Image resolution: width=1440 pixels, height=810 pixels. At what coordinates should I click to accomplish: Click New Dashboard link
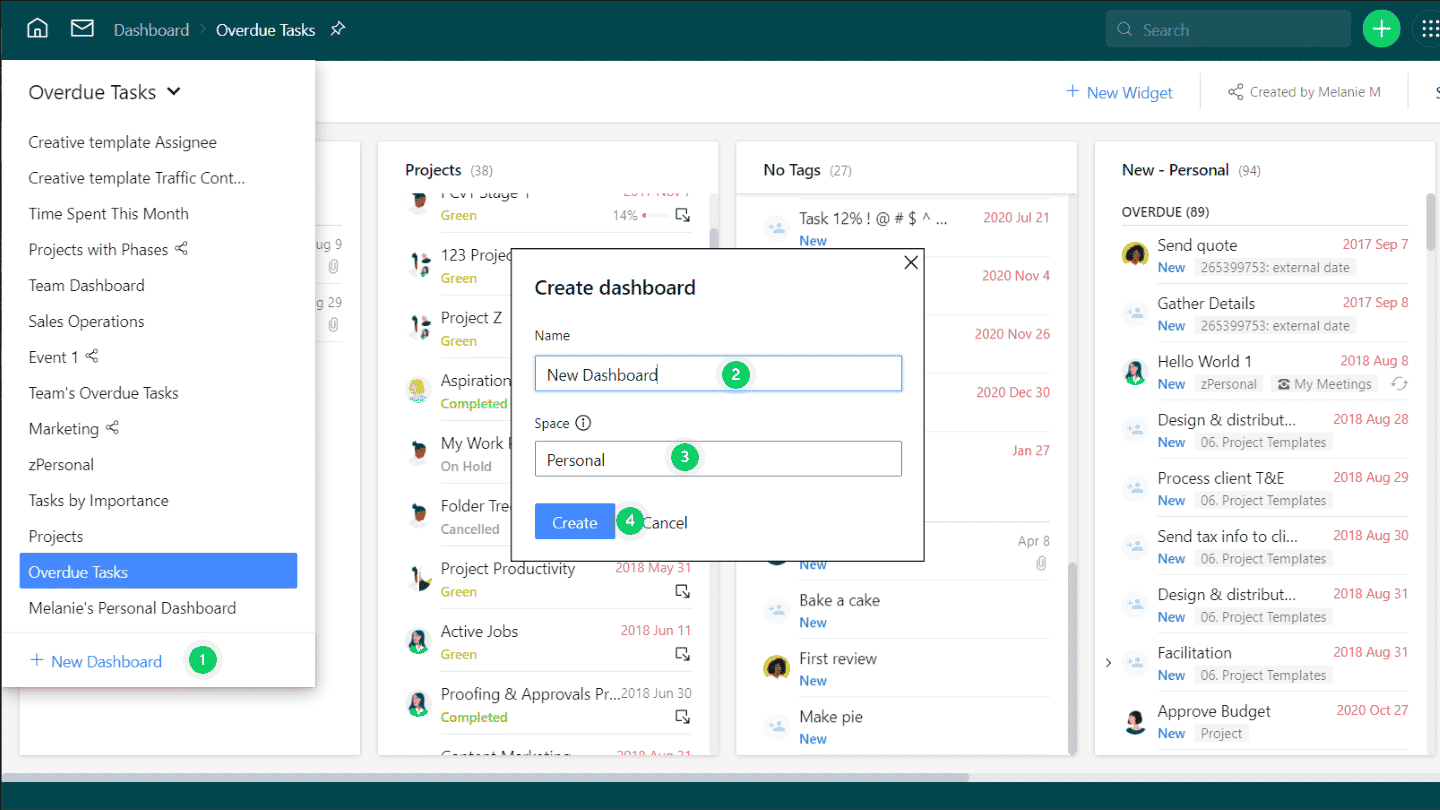tap(96, 661)
